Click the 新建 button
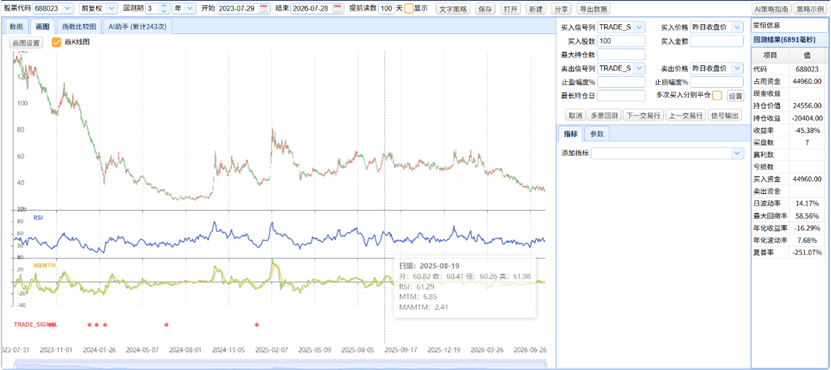 pyautogui.click(x=536, y=9)
